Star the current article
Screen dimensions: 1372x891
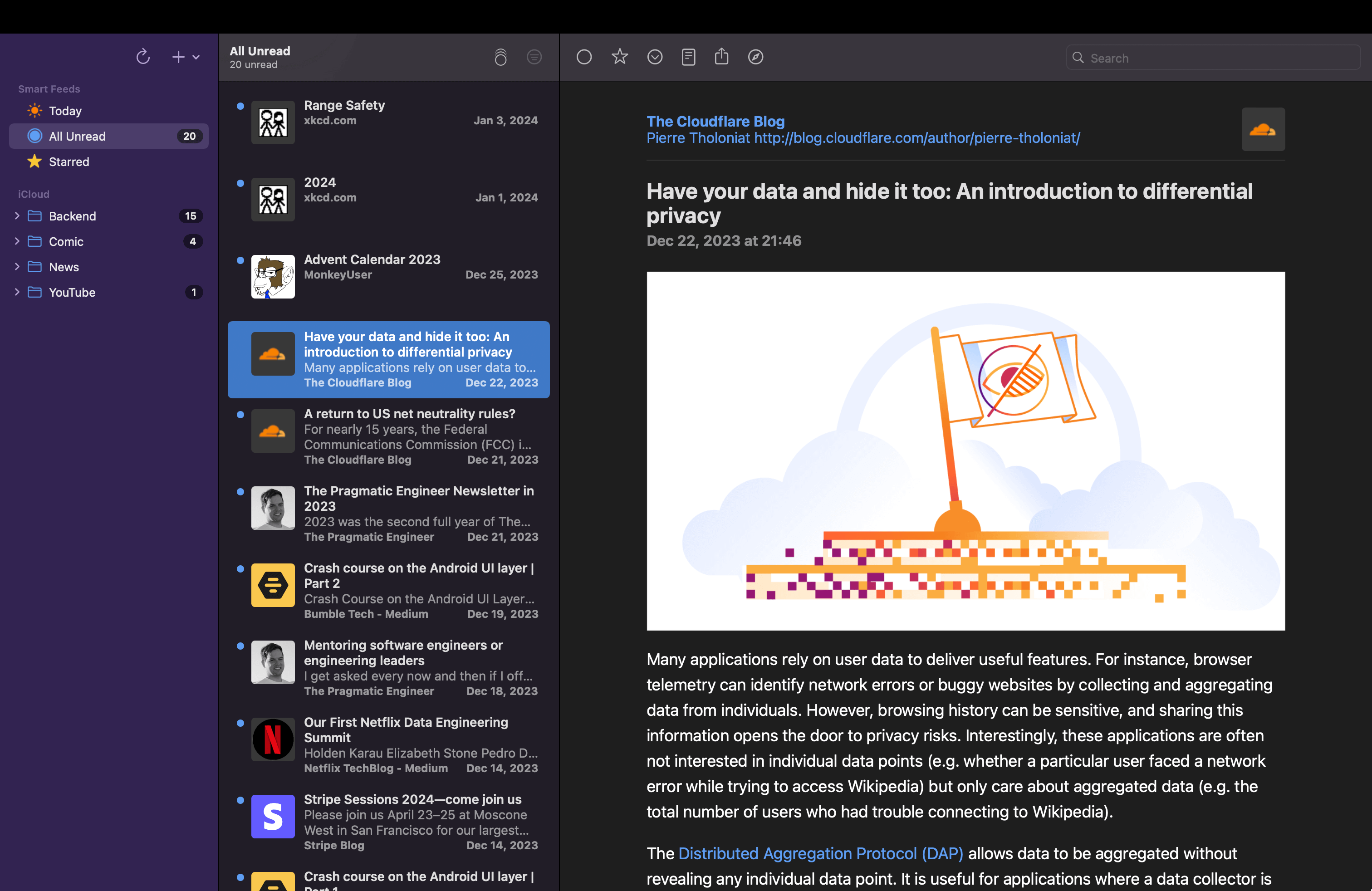click(x=620, y=56)
